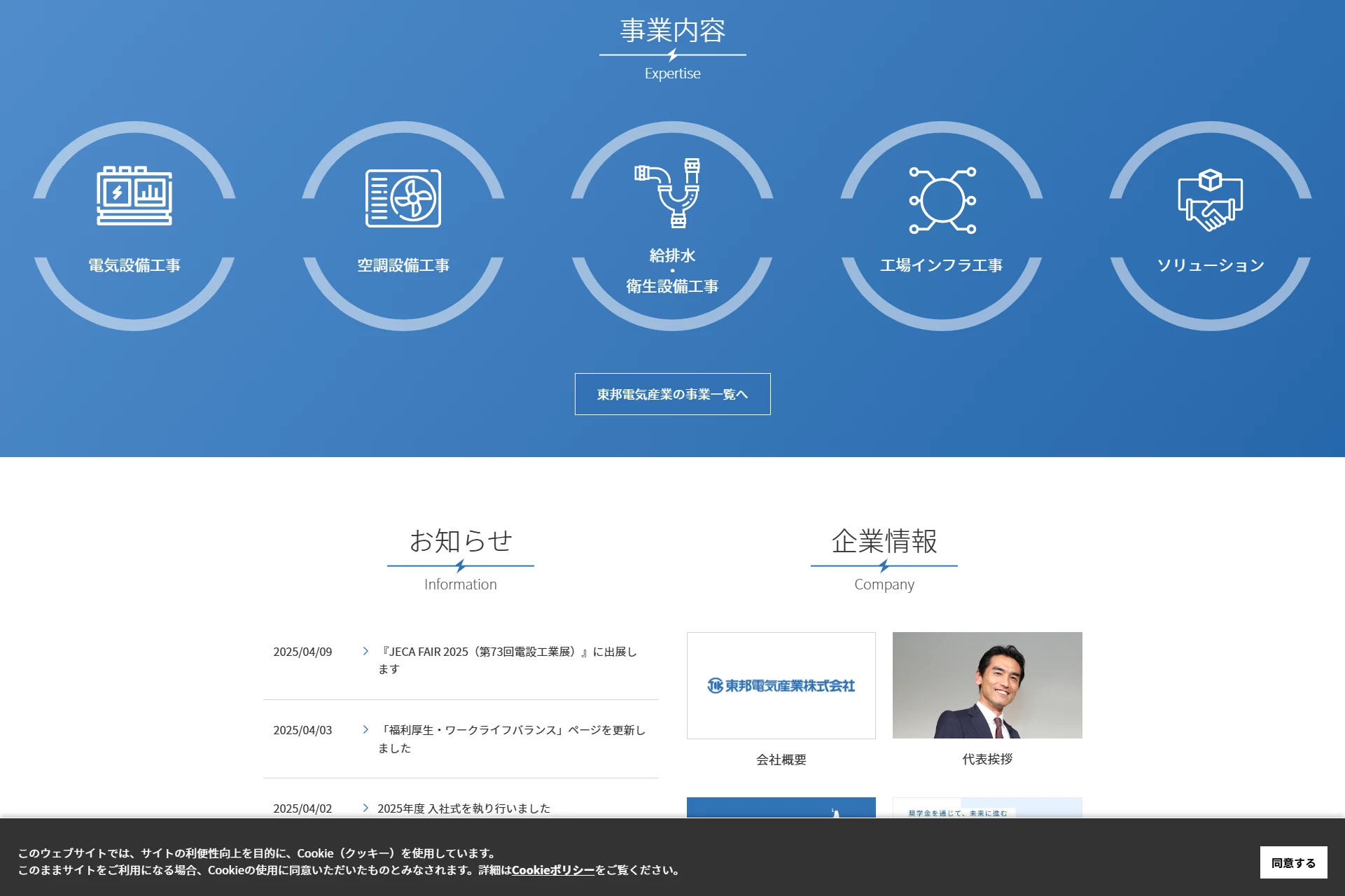Open the 代表挨拶 president photo thumbnail
The width and height of the screenshot is (1345, 896).
point(987,685)
